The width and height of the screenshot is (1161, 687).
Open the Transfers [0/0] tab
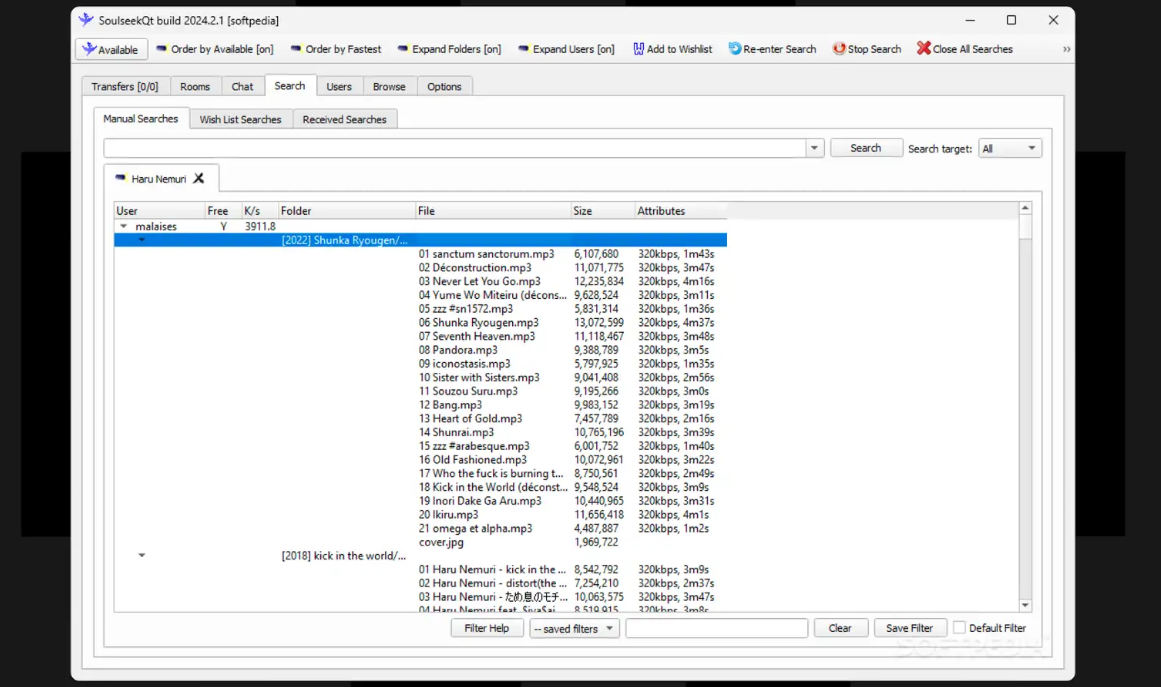[x=125, y=87]
